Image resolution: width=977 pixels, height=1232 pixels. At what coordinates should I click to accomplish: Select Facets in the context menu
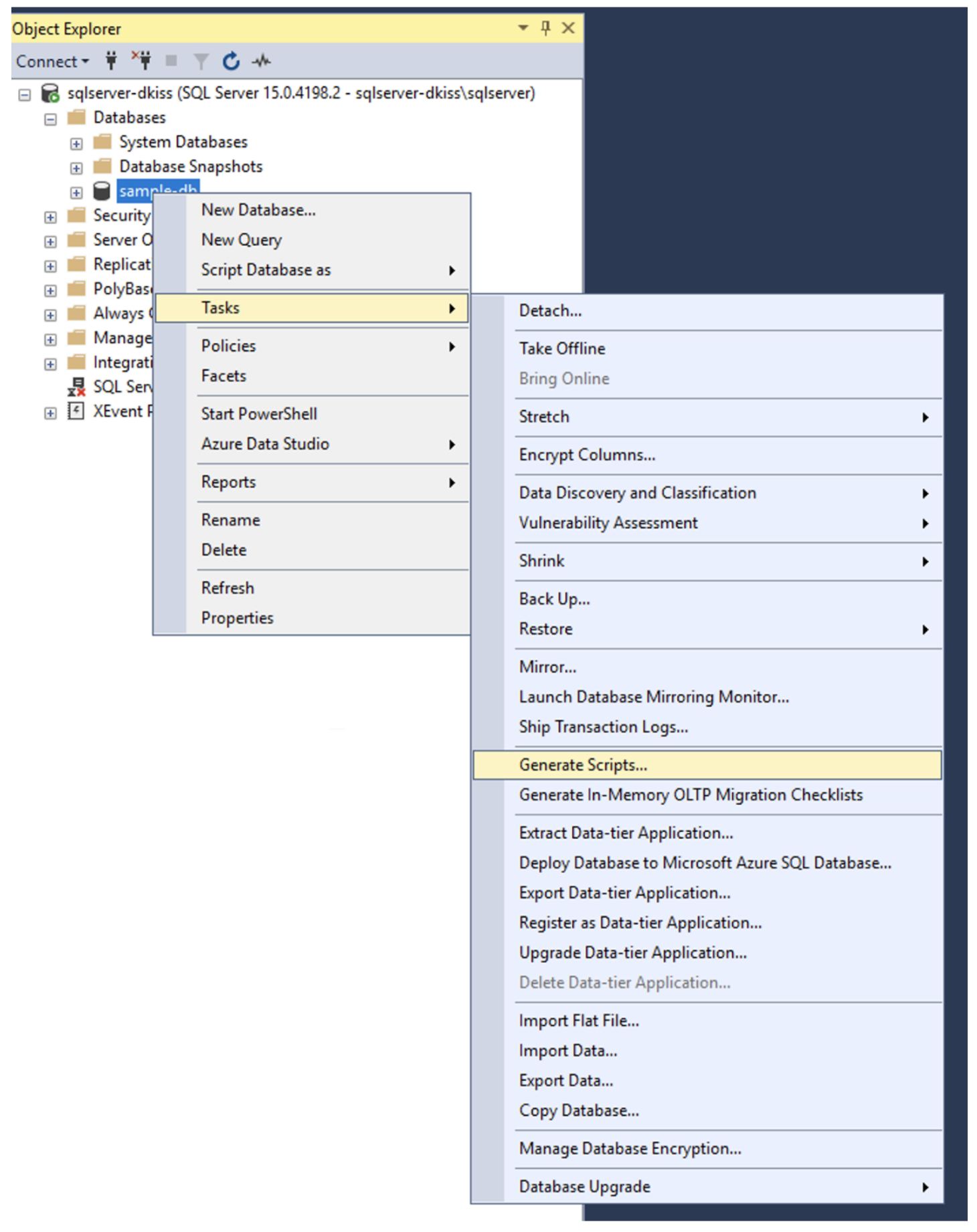(312, 376)
